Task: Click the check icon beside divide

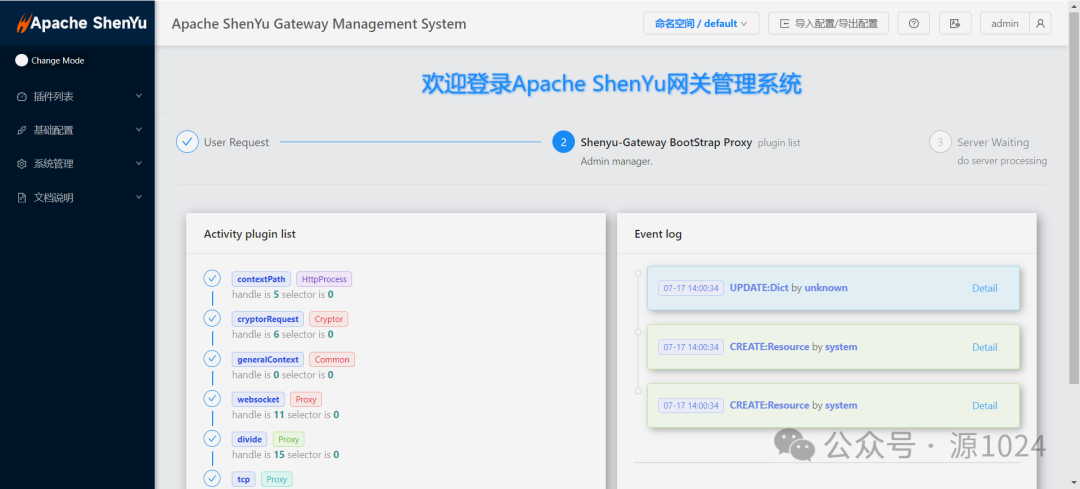Action: point(212,438)
